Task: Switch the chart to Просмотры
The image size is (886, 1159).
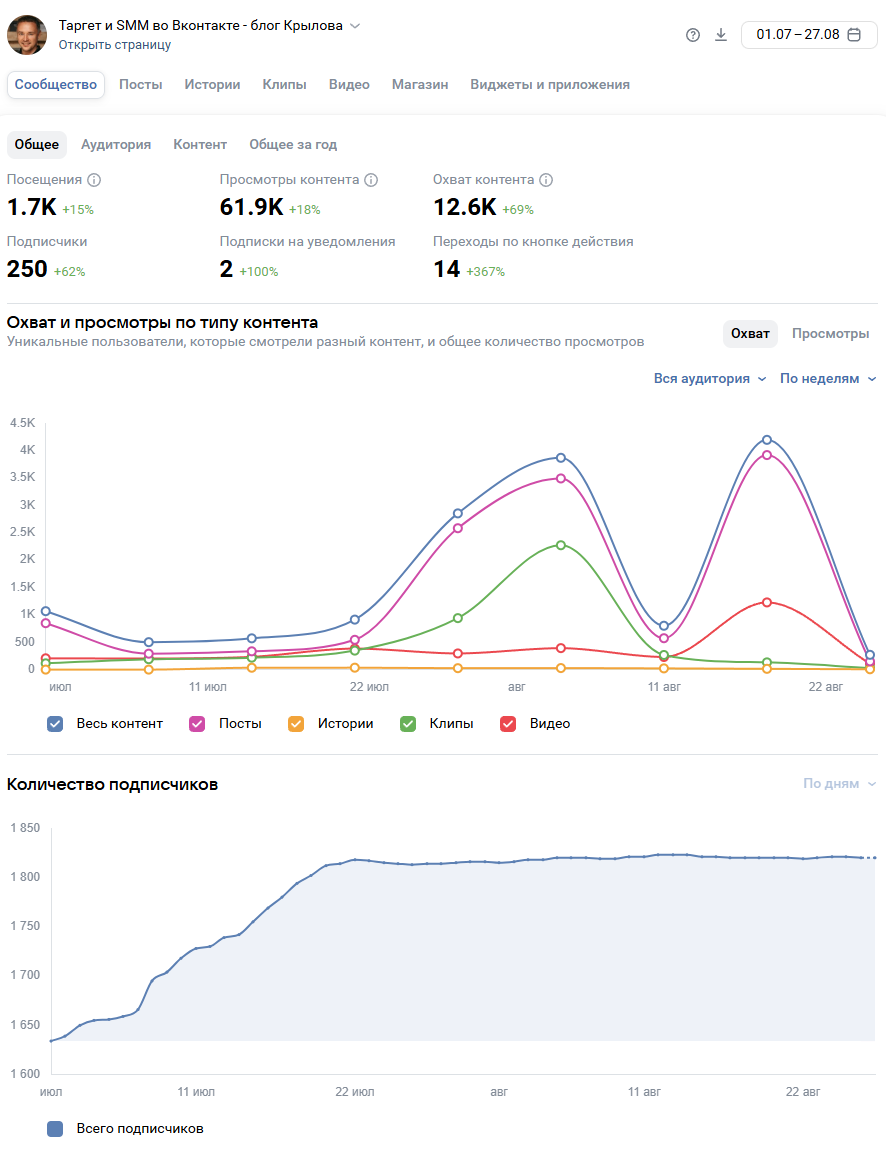Action: (x=830, y=333)
